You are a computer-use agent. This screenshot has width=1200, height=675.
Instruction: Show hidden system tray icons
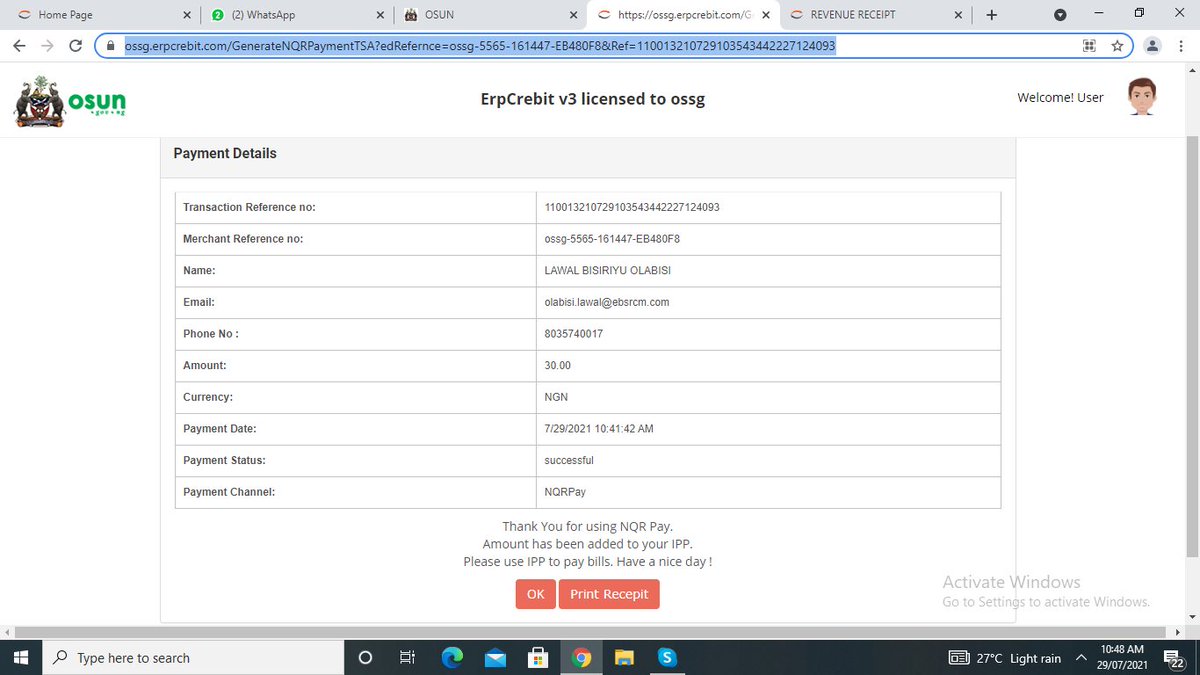(x=1081, y=658)
